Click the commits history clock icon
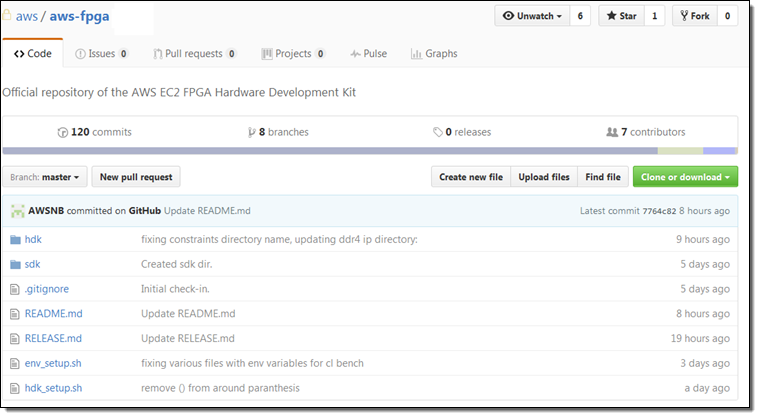 [63, 132]
